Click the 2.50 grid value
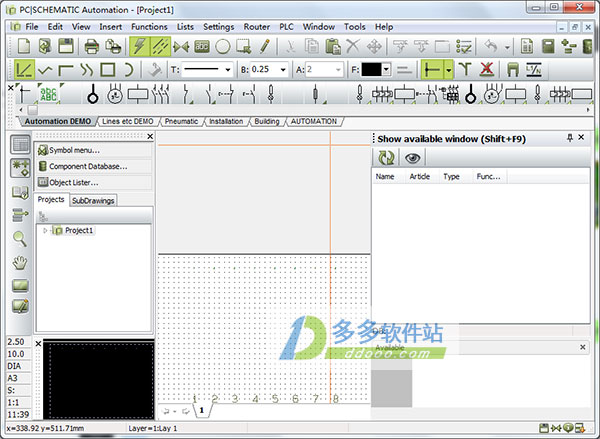This screenshot has width=600, height=439. click(x=16, y=342)
